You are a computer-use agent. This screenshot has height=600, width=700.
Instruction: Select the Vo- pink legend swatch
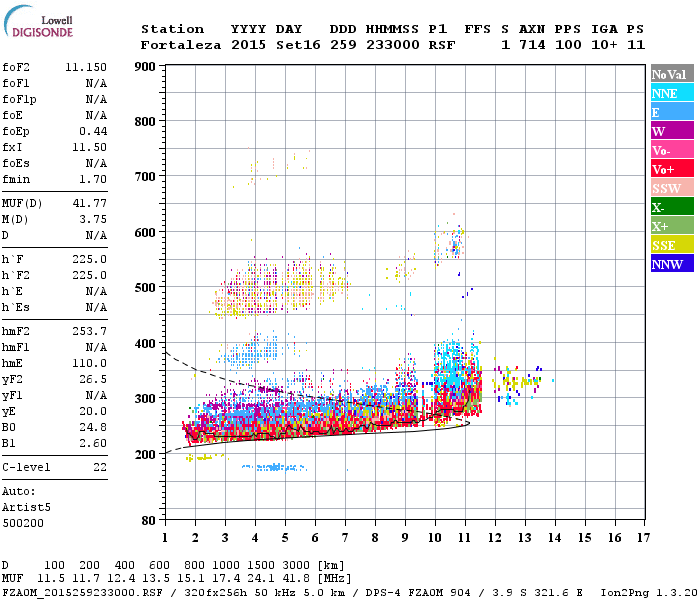[672, 150]
